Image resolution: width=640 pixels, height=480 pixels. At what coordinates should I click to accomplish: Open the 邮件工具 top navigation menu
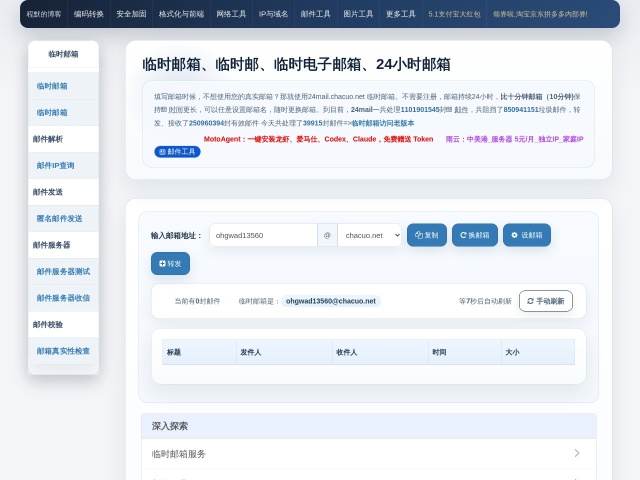pyautogui.click(x=316, y=14)
